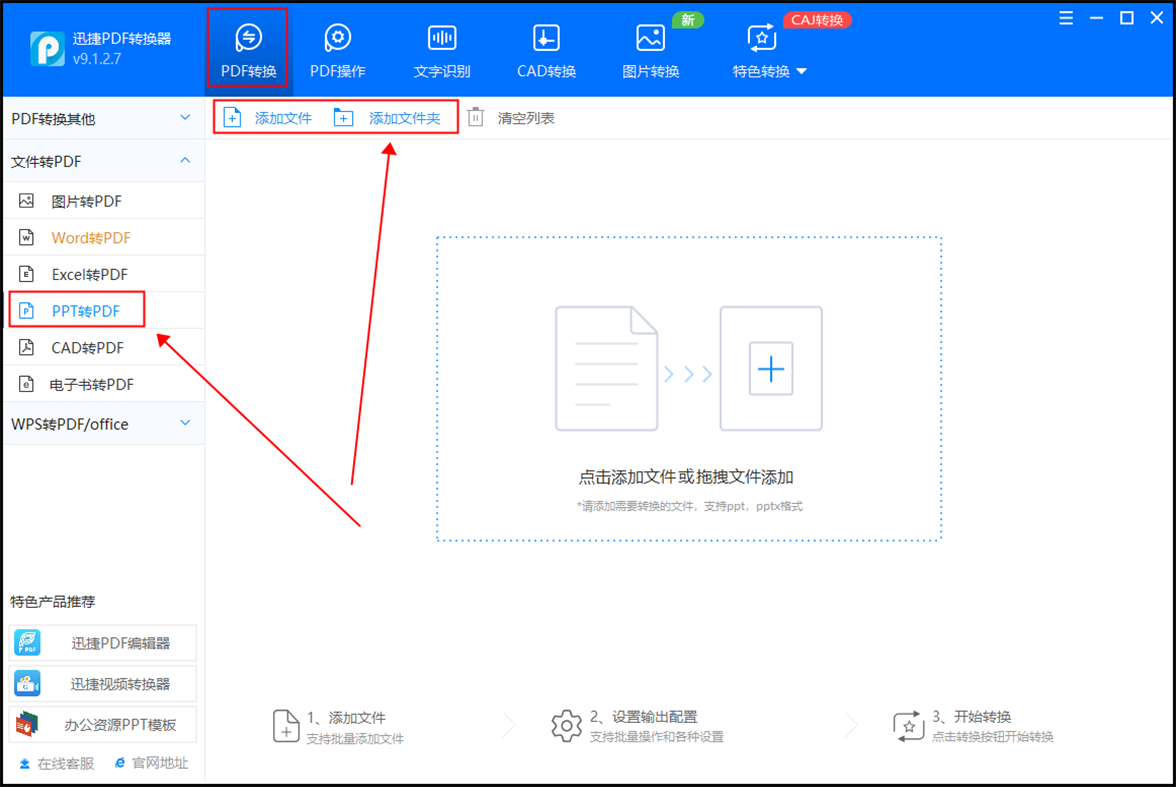The height and width of the screenshot is (787, 1176).
Task: Open the CAJ转换 feature badge
Action: point(818,19)
